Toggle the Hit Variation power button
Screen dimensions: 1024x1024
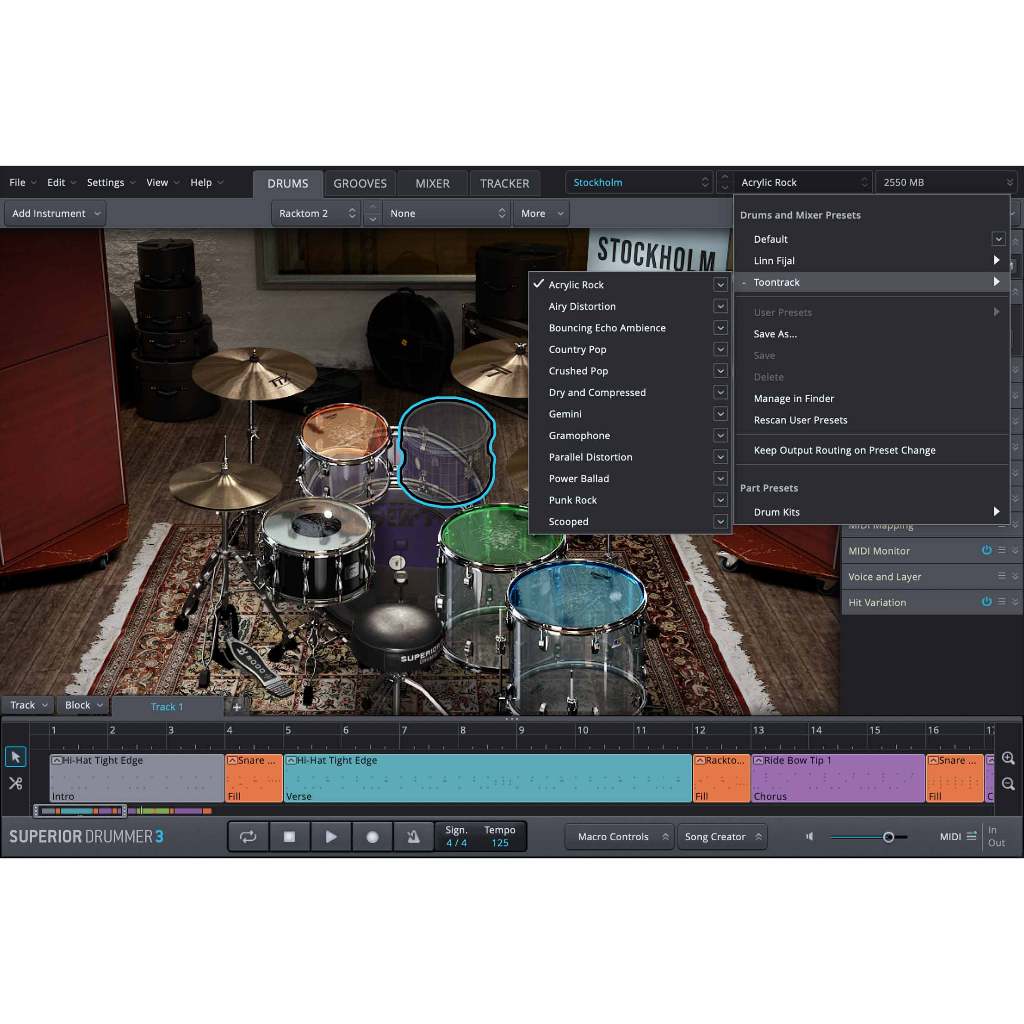tap(986, 602)
